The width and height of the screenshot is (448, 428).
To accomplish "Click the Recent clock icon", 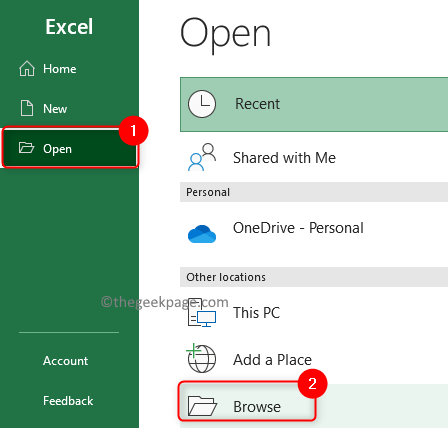I will click(202, 104).
